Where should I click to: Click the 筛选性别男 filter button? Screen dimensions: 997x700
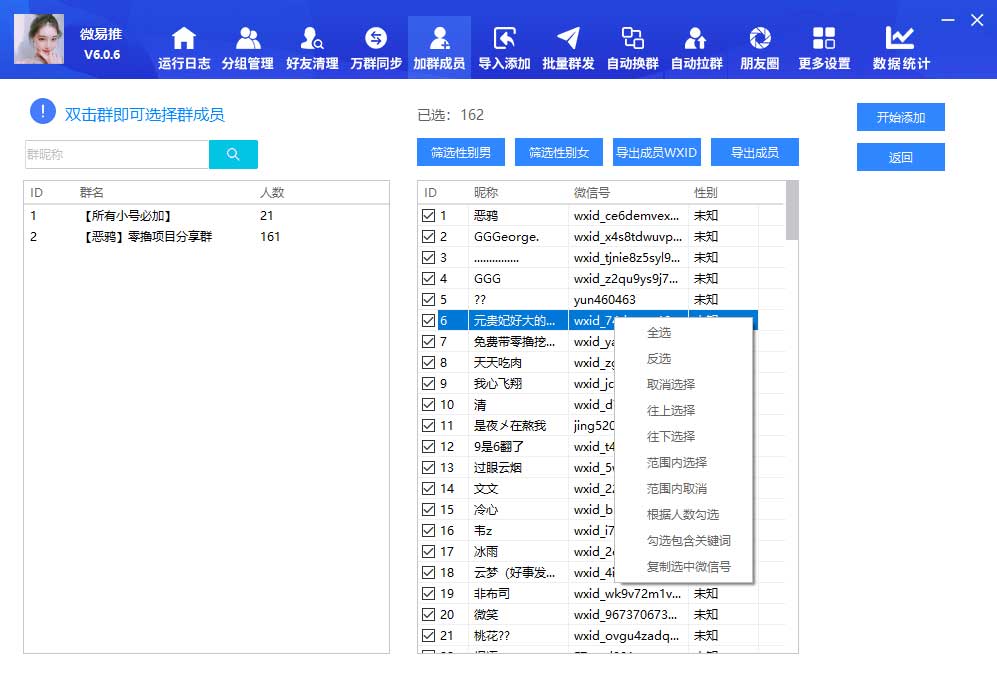click(x=461, y=153)
